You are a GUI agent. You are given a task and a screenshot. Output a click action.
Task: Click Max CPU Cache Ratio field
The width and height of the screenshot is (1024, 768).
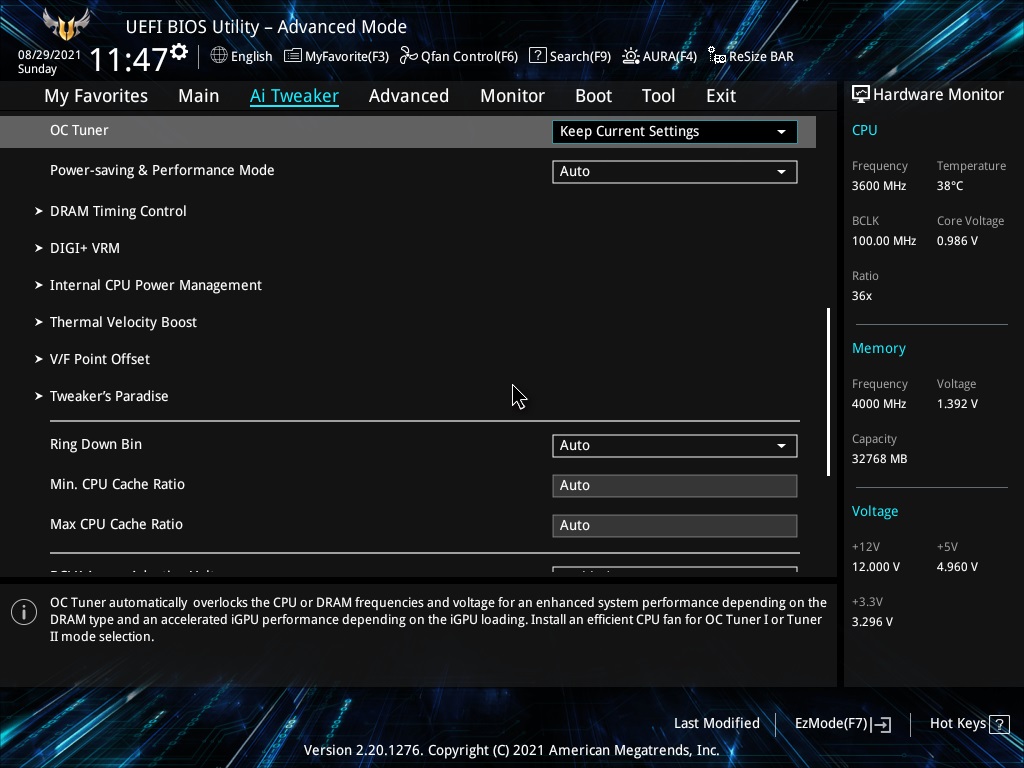[675, 526]
